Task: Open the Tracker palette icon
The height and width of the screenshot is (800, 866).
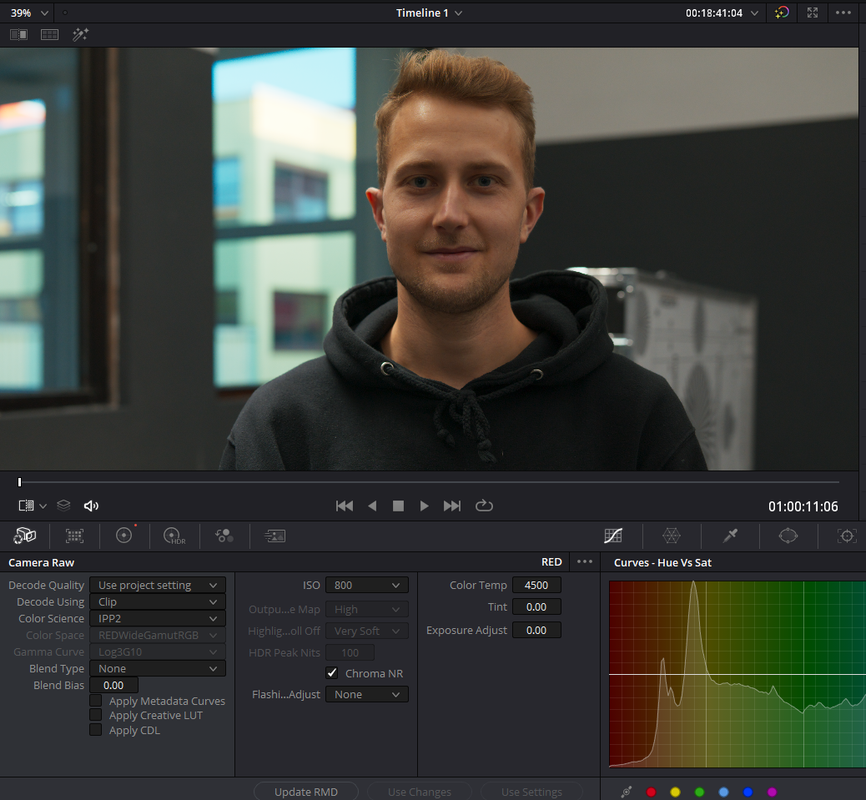Action: click(847, 535)
